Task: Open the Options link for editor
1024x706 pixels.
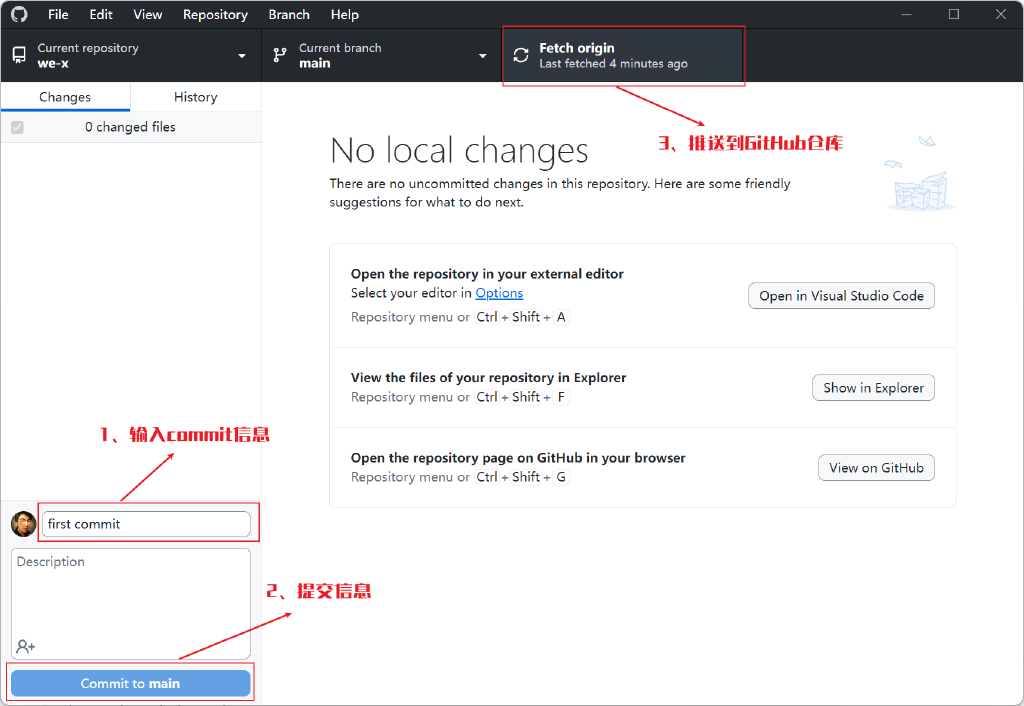Action: 499,293
